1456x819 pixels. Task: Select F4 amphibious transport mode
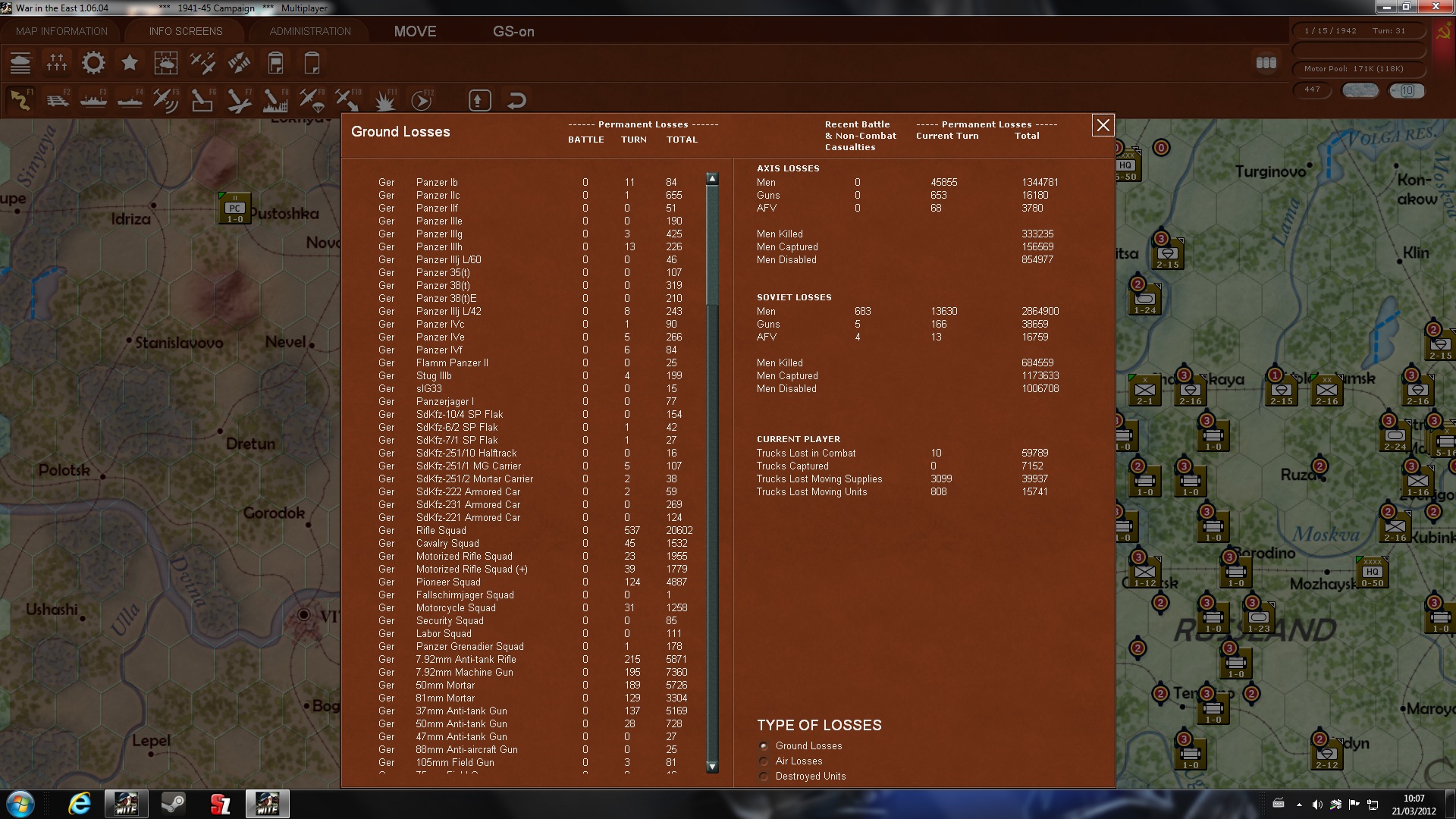pos(130,100)
